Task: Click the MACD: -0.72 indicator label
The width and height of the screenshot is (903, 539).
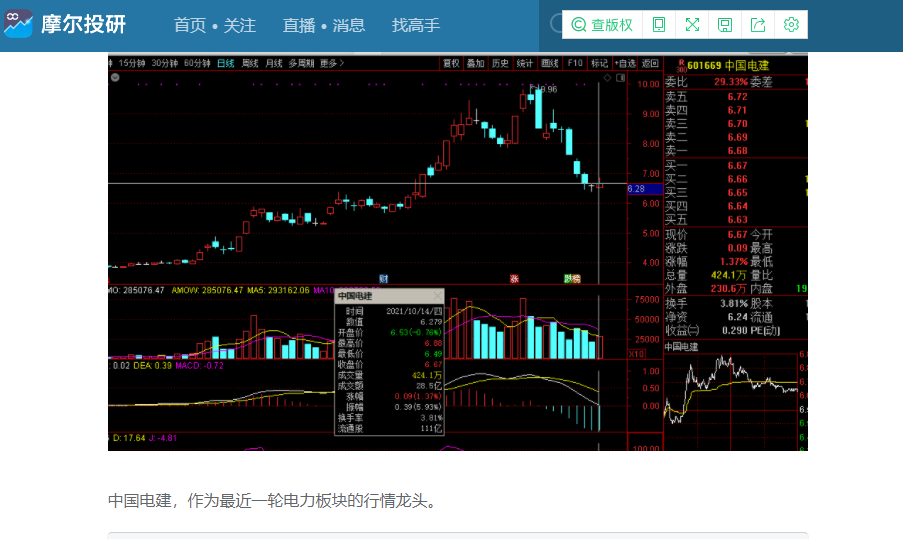Action: (199, 366)
